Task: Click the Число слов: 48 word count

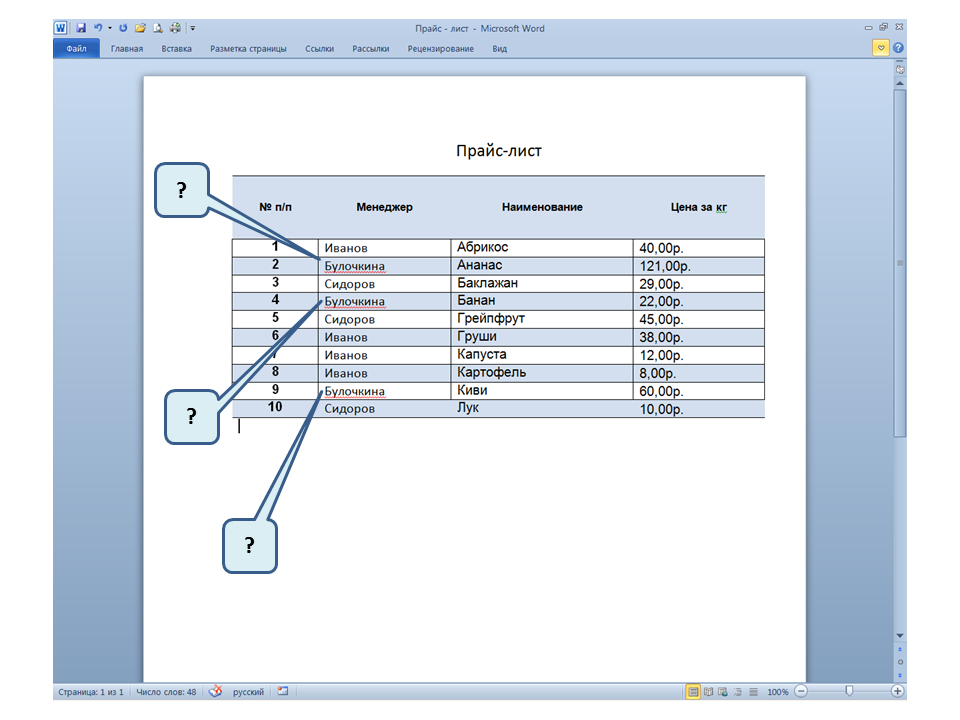Action: [x=166, y=691]
